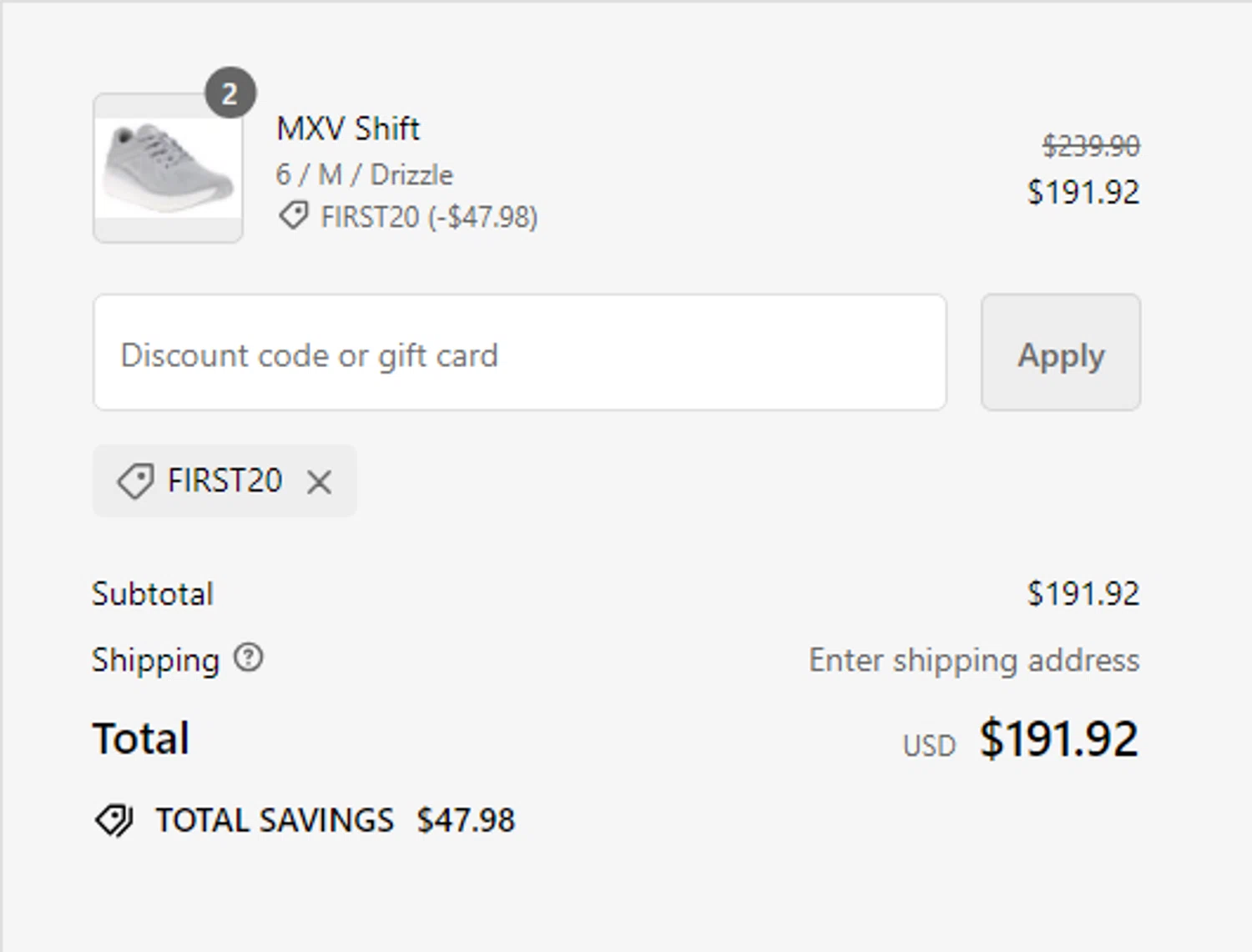
Task: Click the shipping help question mark icon
Action: 248,657
